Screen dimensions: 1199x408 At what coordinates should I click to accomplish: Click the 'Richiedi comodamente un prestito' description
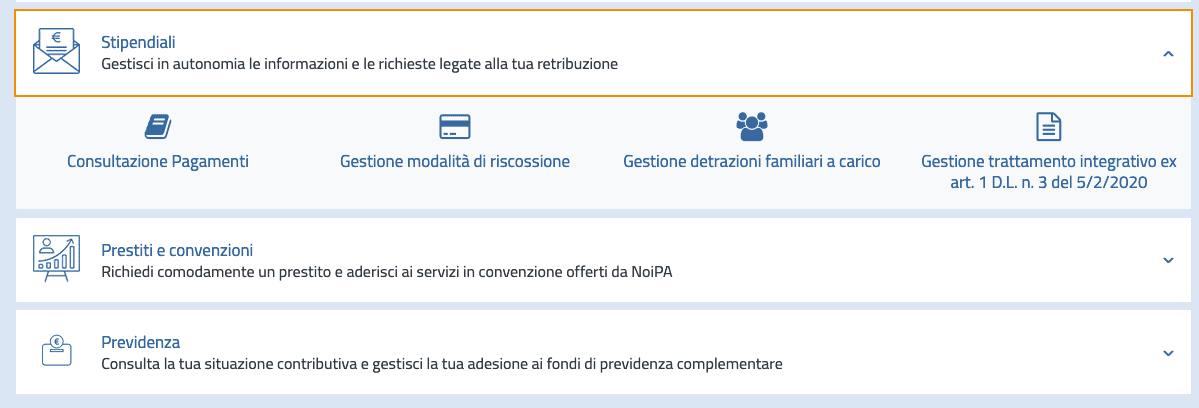click(x=387, y=272)
